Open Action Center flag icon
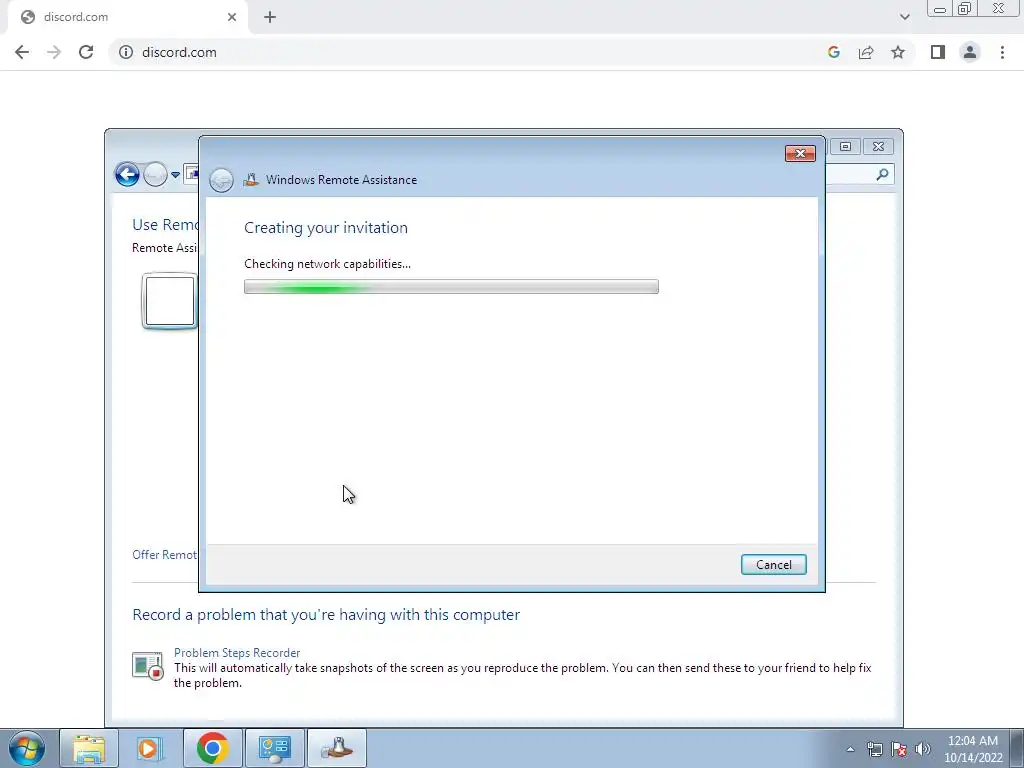 click(x=899, y=749)
